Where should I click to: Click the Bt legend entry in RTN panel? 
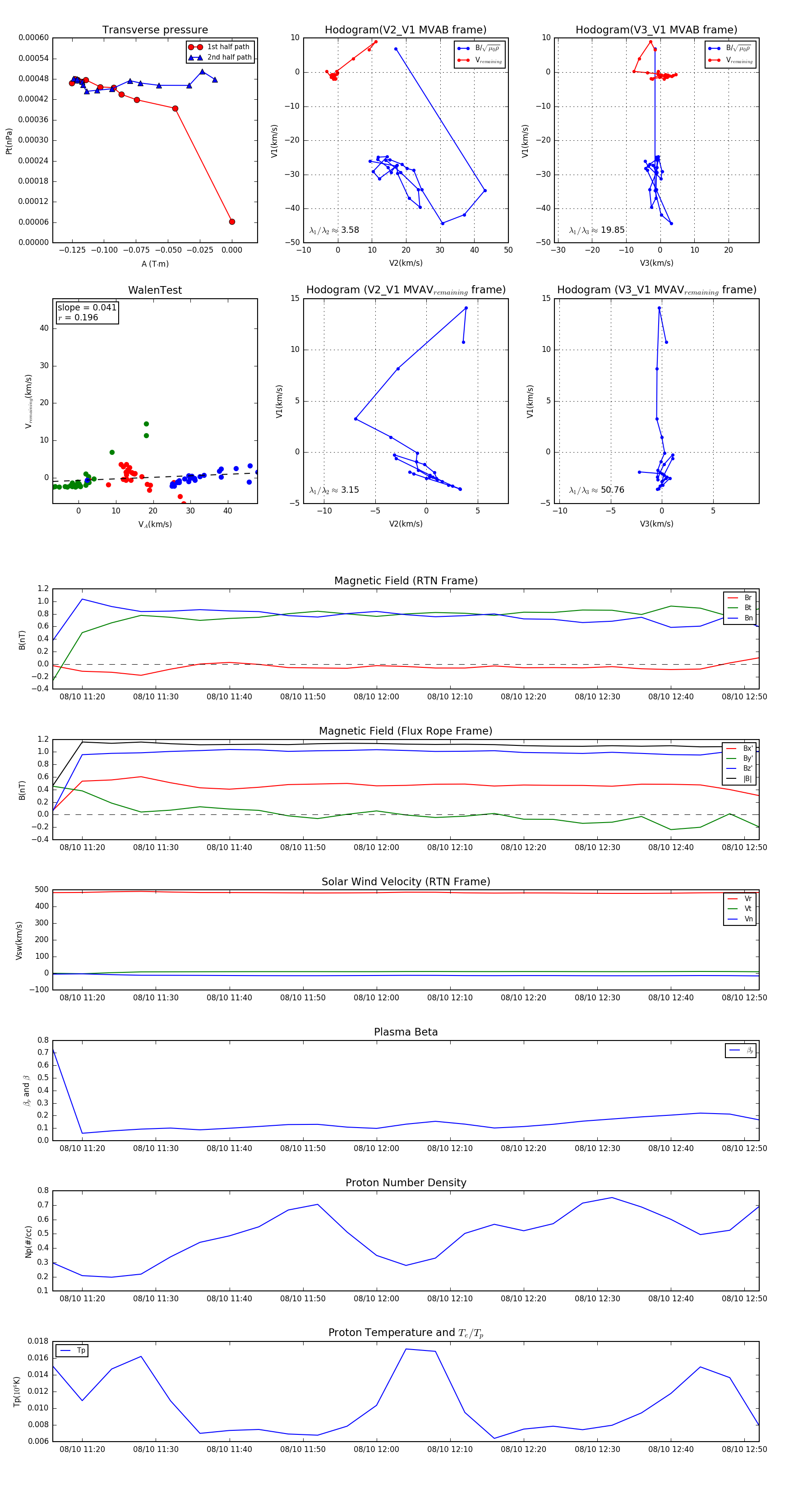740,607
